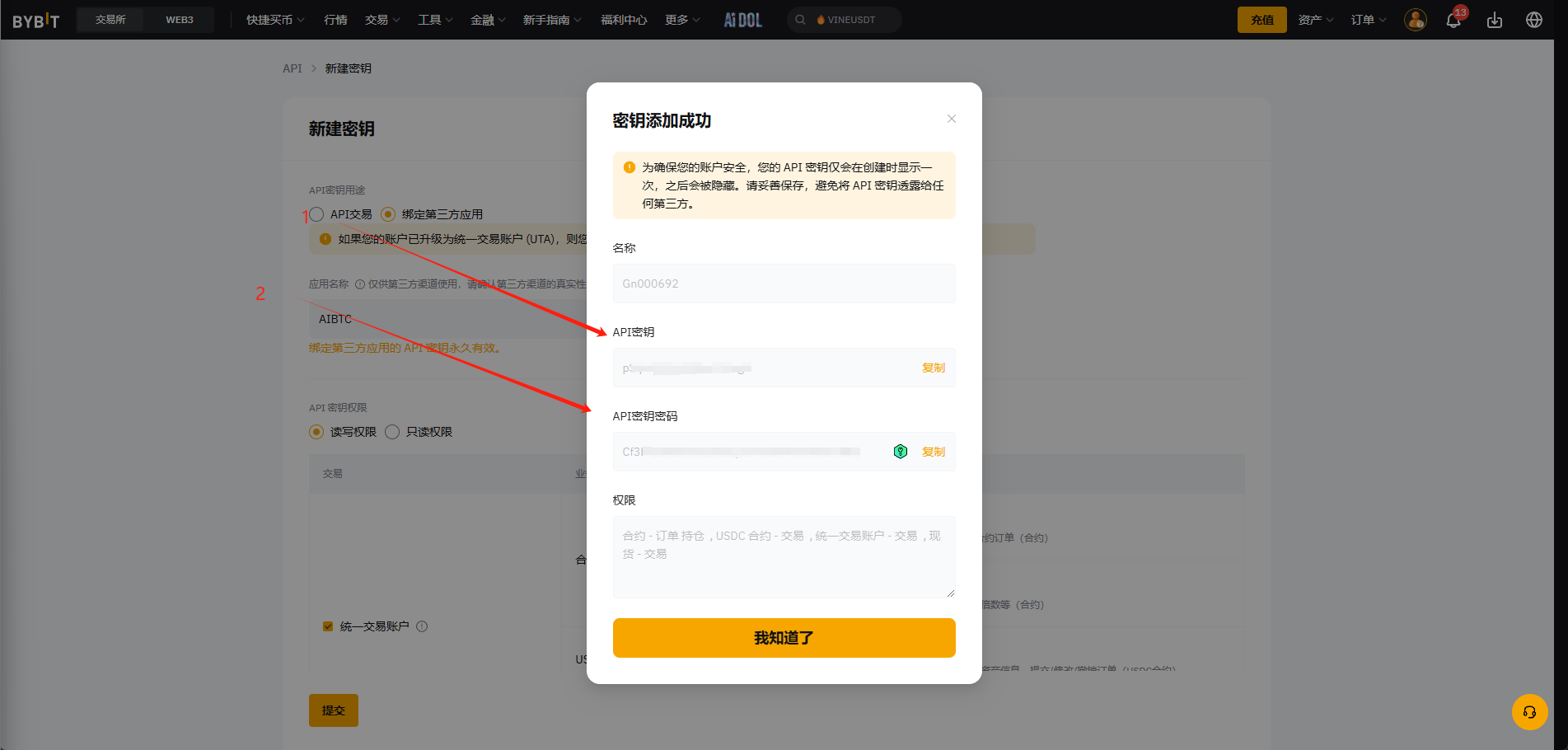Click the customer support headset icon
Image resolution: width=1568 pixels, height=750 pixels.
click(x=1529, y=712)
